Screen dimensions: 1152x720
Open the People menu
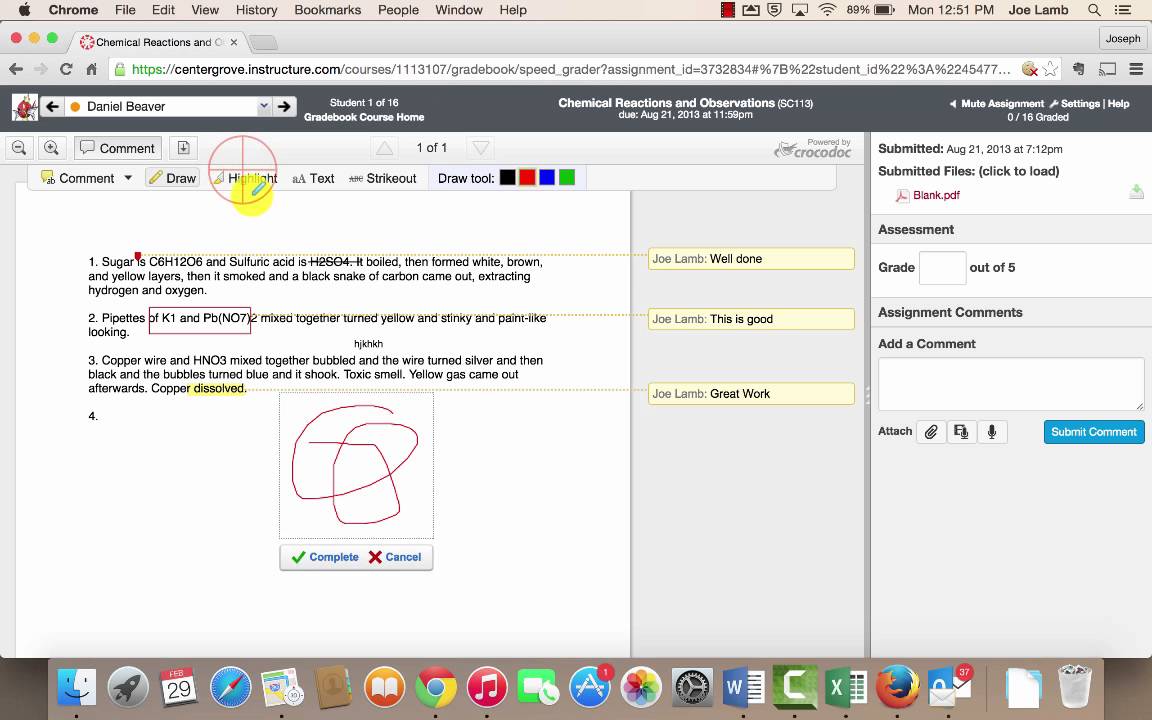398,10
